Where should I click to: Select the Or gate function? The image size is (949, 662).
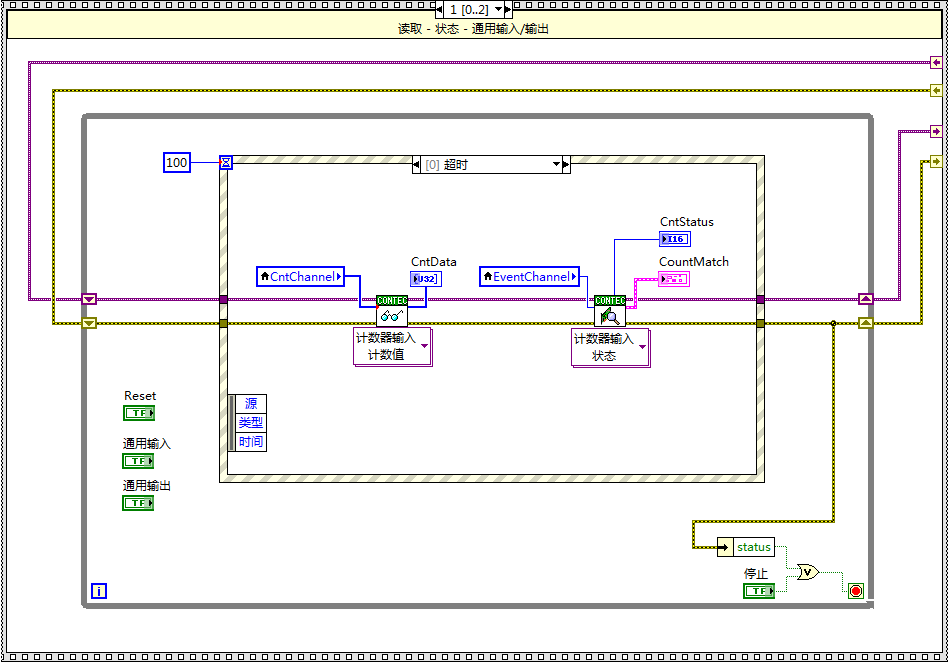point(807,572)
